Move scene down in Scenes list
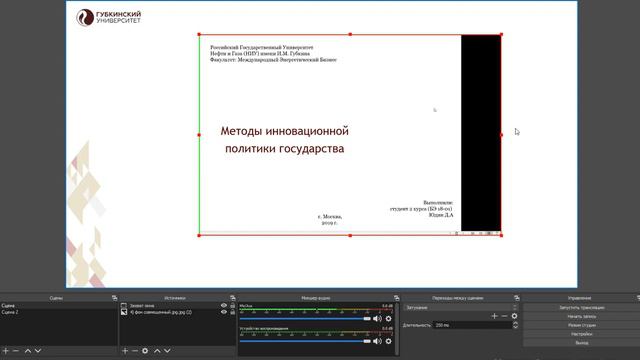Screen dimensions: 640x360 [38, 351]
